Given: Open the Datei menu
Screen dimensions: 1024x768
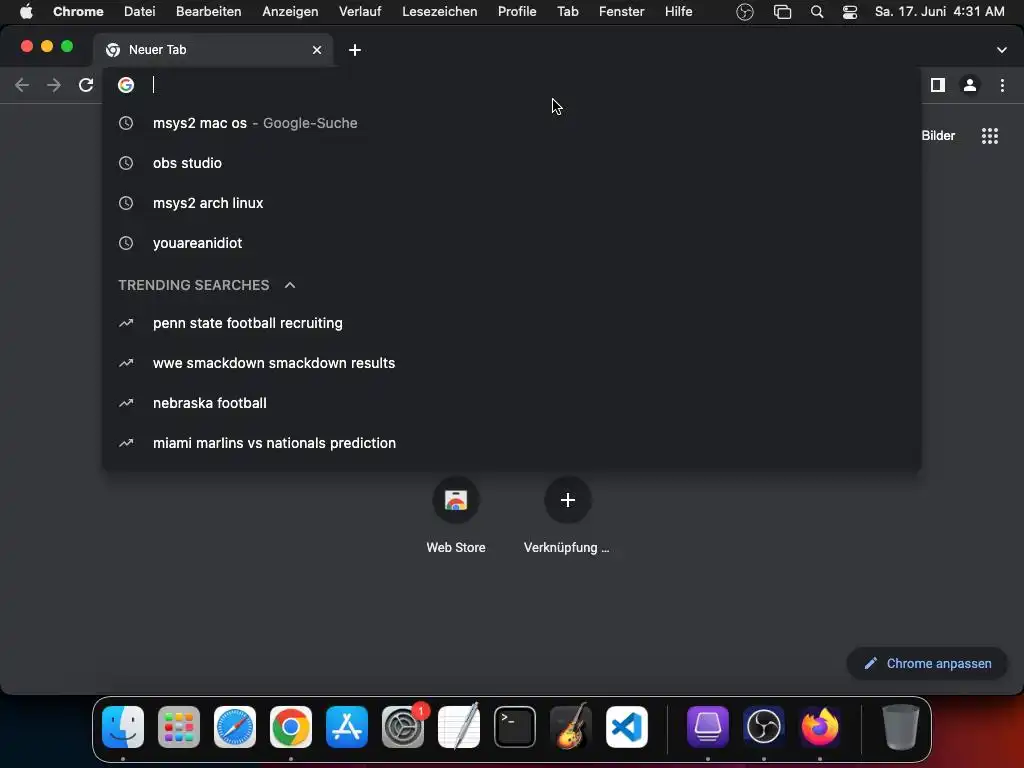Looking at the screenshot, I should coord(140,11).
